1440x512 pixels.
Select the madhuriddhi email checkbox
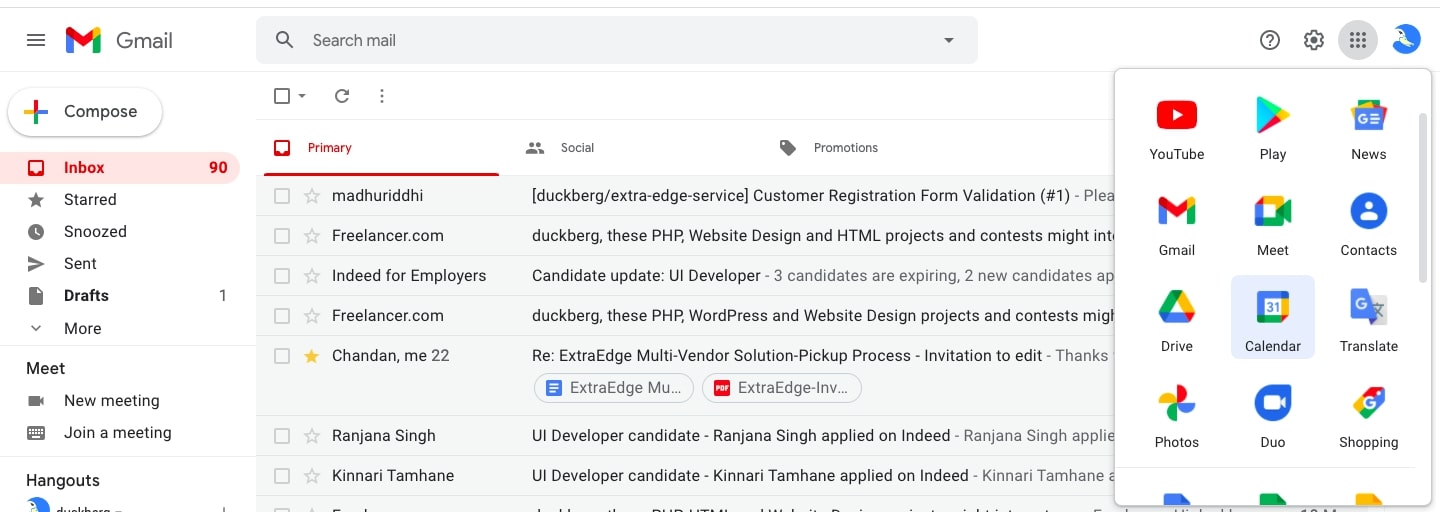pyautogui.click(x=282, y=196)
